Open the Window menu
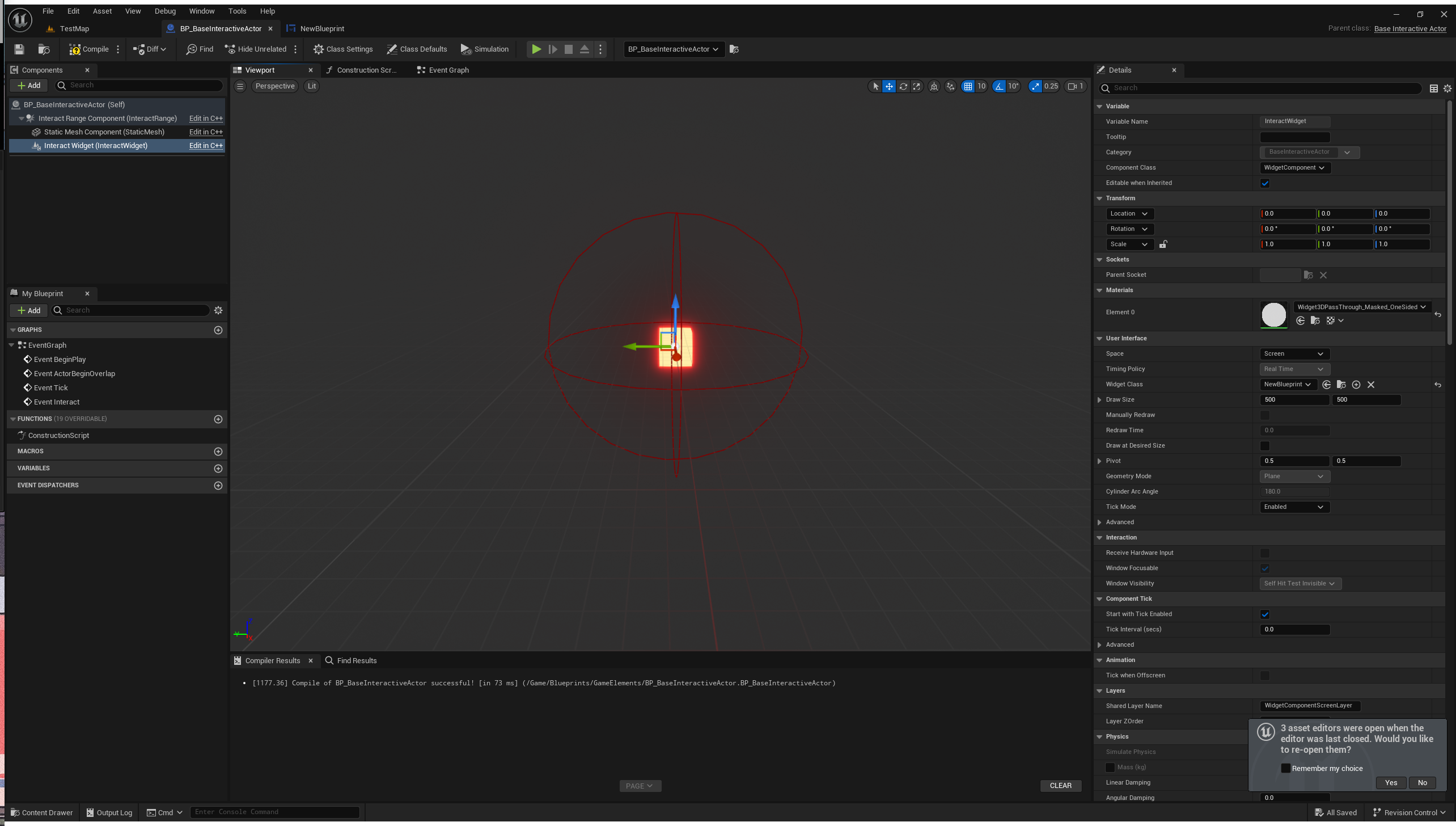1456x826 pixels. [x=201, y=11]
